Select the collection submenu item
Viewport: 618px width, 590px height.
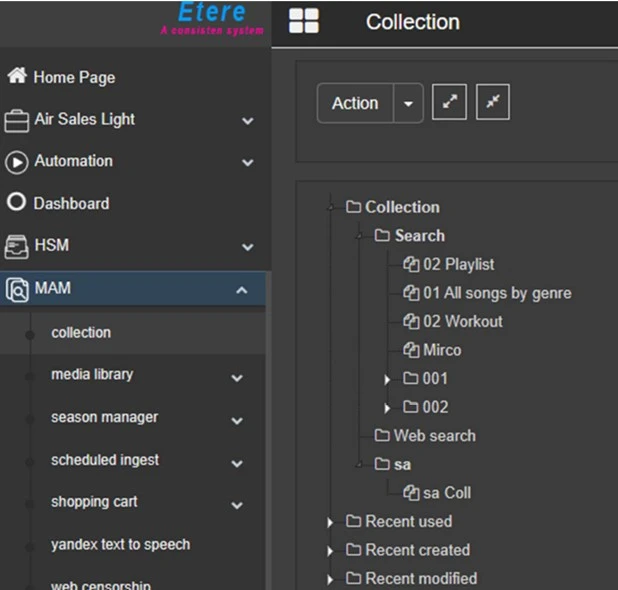pyautogui.click(x=81, y=332)
